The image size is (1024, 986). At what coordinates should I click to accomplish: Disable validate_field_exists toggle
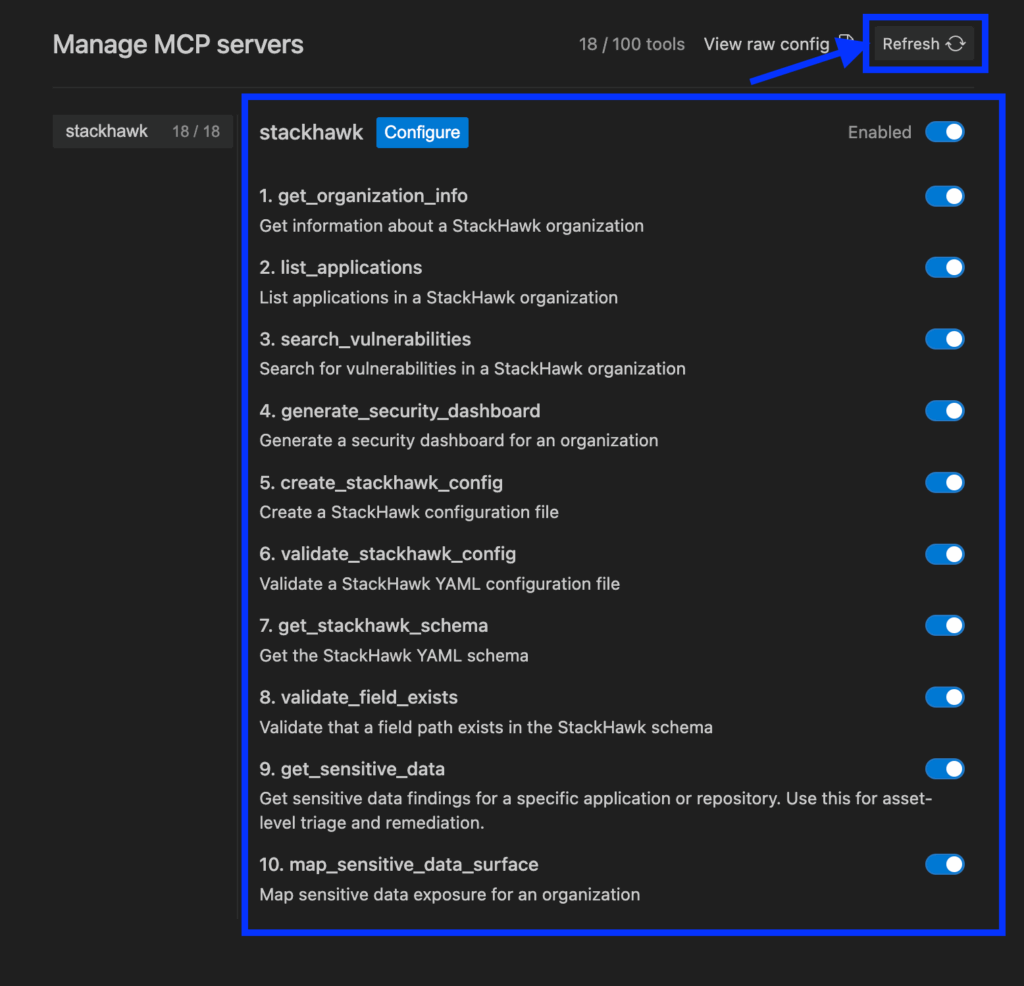click(944, 697)
